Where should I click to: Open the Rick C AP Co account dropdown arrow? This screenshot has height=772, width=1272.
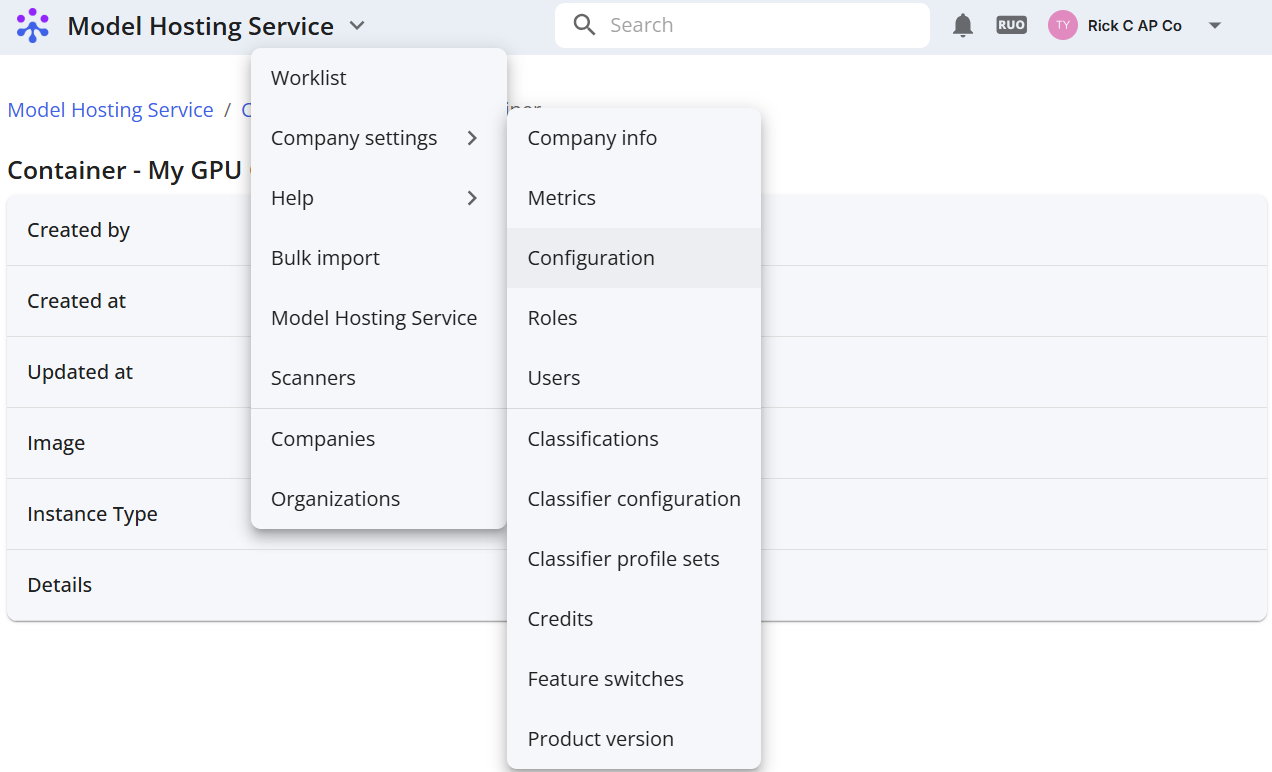(1215, 26)
